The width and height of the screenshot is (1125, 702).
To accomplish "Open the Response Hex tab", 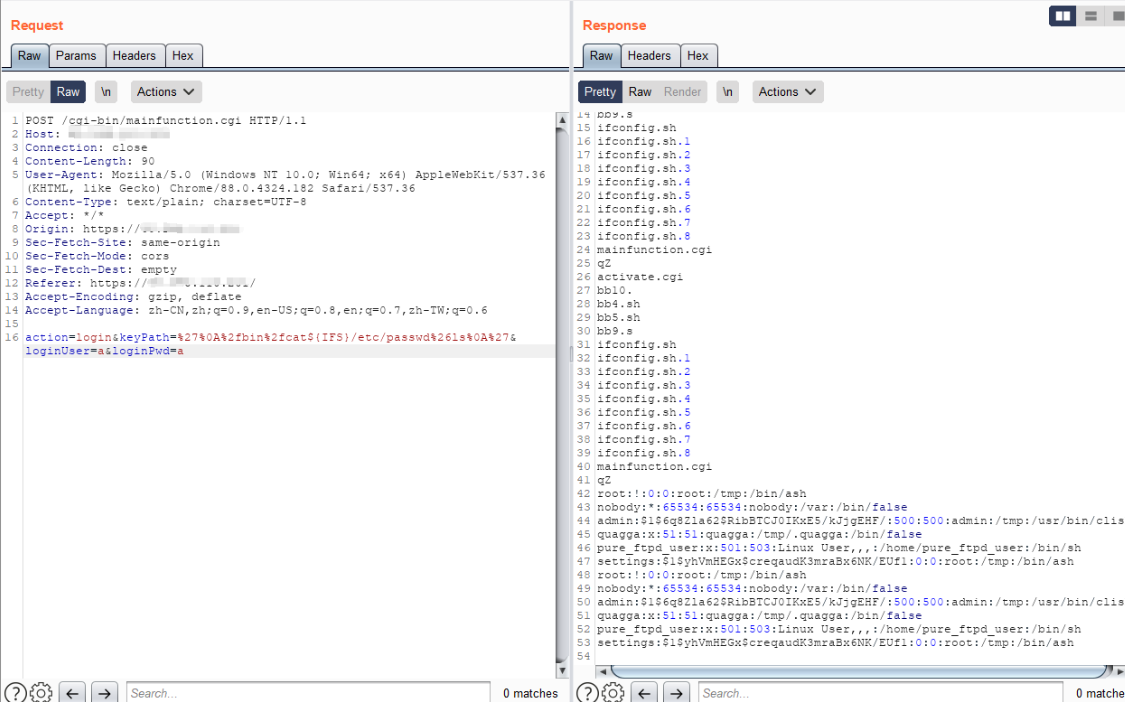I will pos(698,56).
